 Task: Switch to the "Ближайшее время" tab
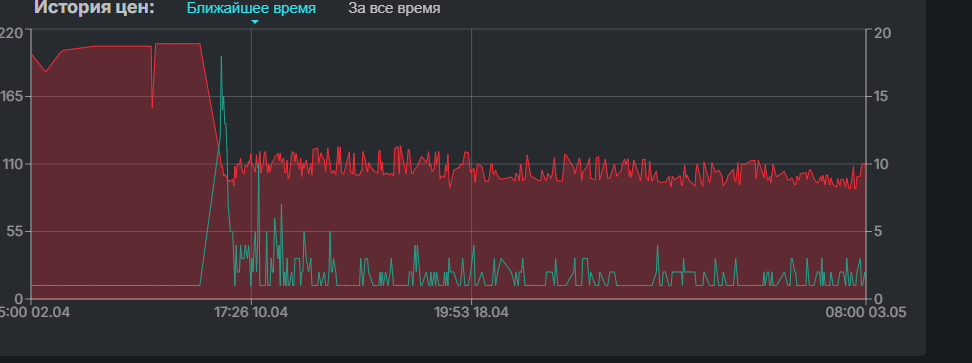[251, 9]
